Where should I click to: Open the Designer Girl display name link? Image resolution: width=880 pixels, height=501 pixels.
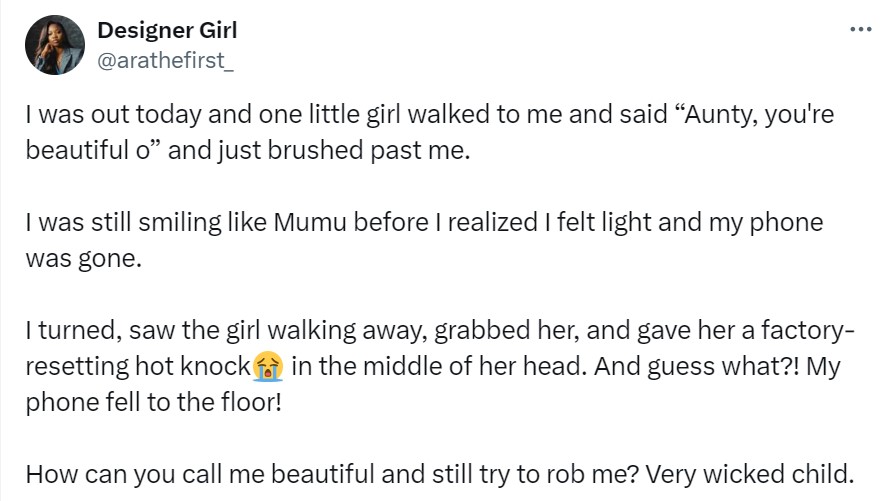coord(167,30)
